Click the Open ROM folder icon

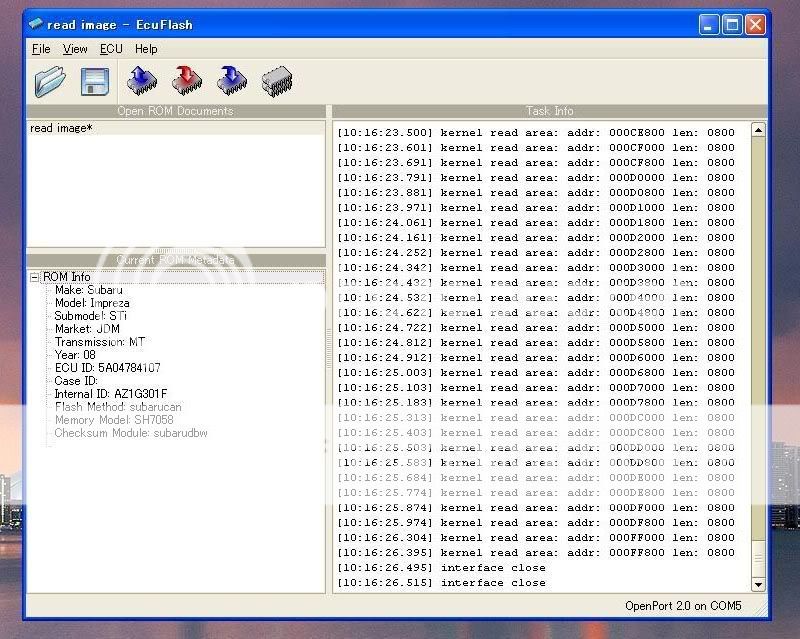point(49,81)
